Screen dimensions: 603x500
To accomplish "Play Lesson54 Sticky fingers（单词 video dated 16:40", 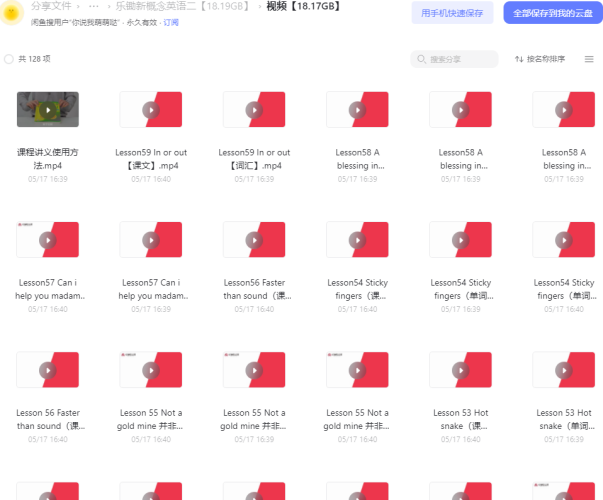I will coord(564,240).
